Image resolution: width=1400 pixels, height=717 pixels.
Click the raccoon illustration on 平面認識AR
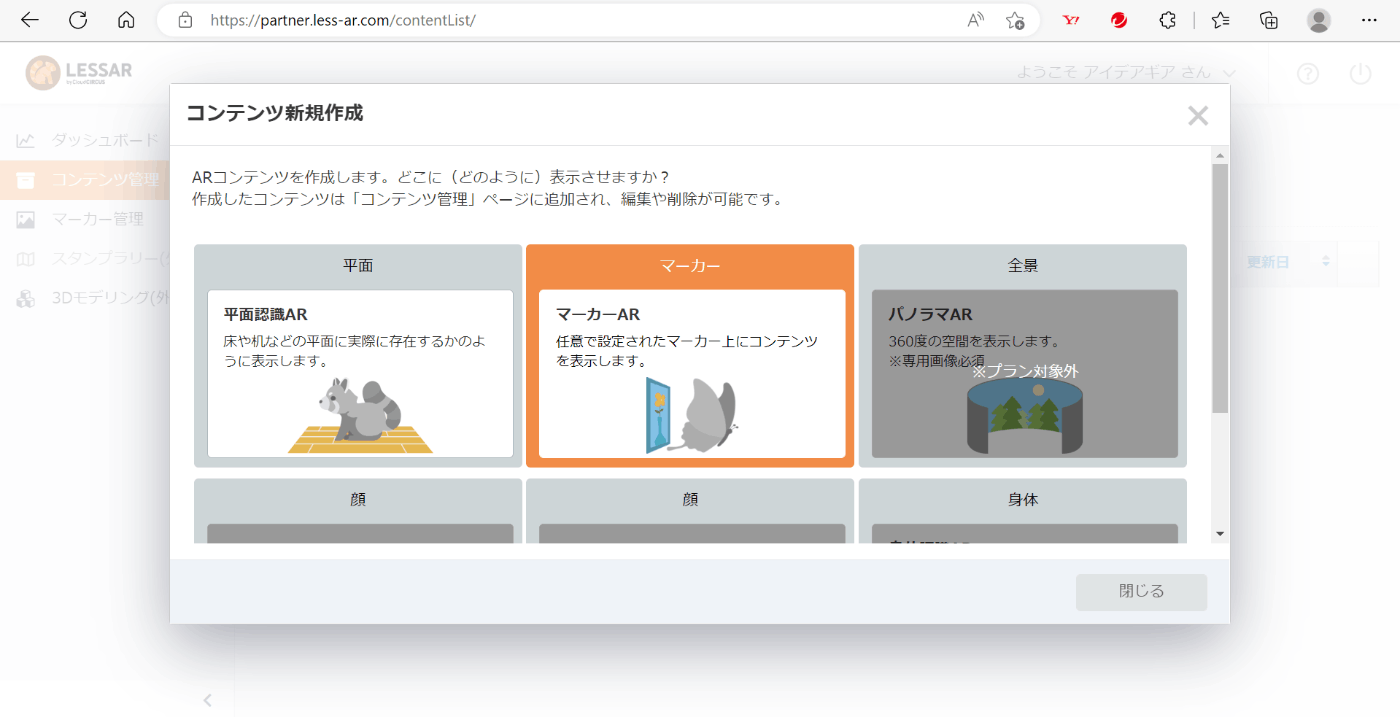pos(361,414)
